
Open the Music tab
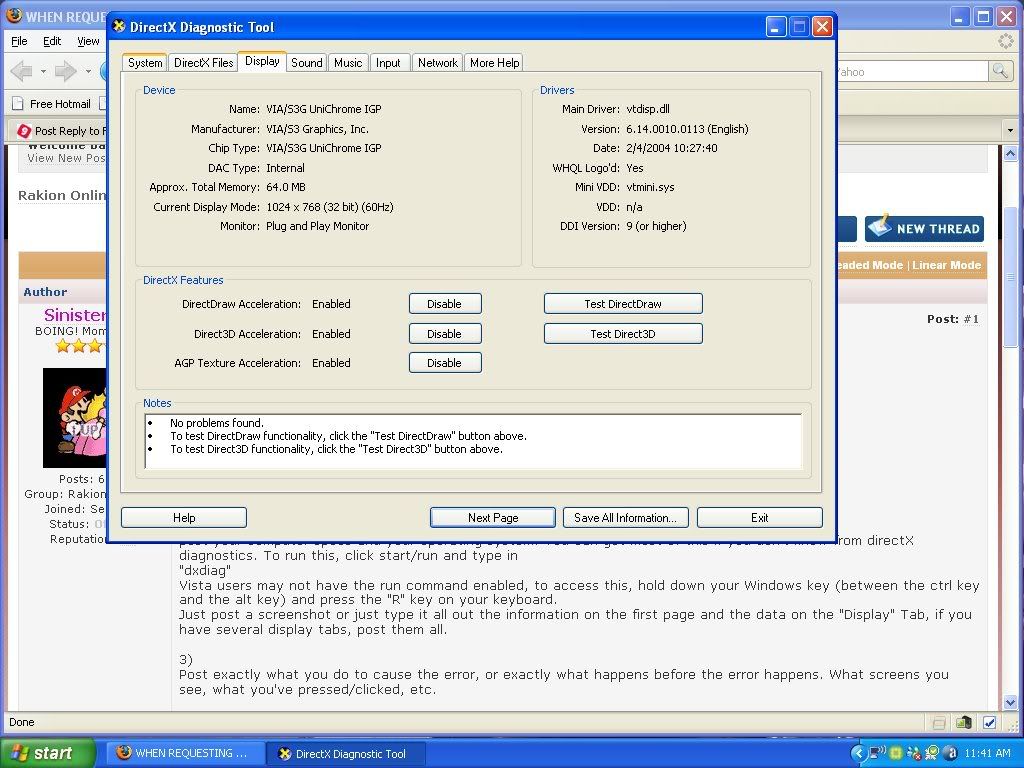click(x=348, y=63)
